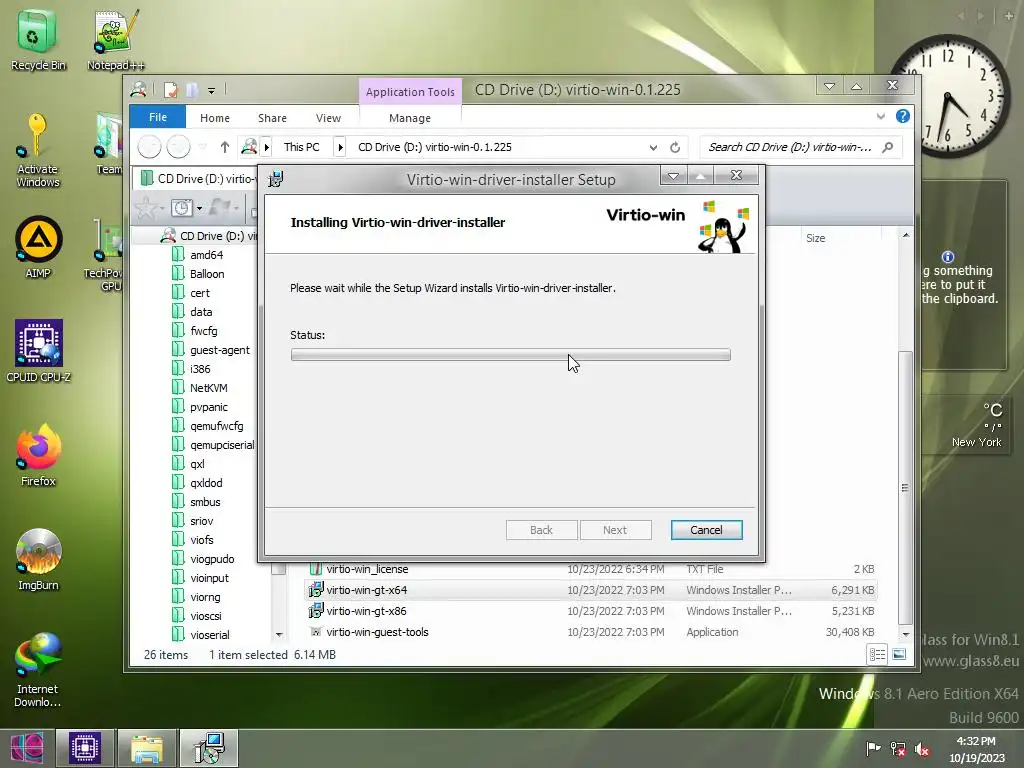Open address bar history dropdown
The height and width of the screenshot is (768, 1024).
(653, 148)
